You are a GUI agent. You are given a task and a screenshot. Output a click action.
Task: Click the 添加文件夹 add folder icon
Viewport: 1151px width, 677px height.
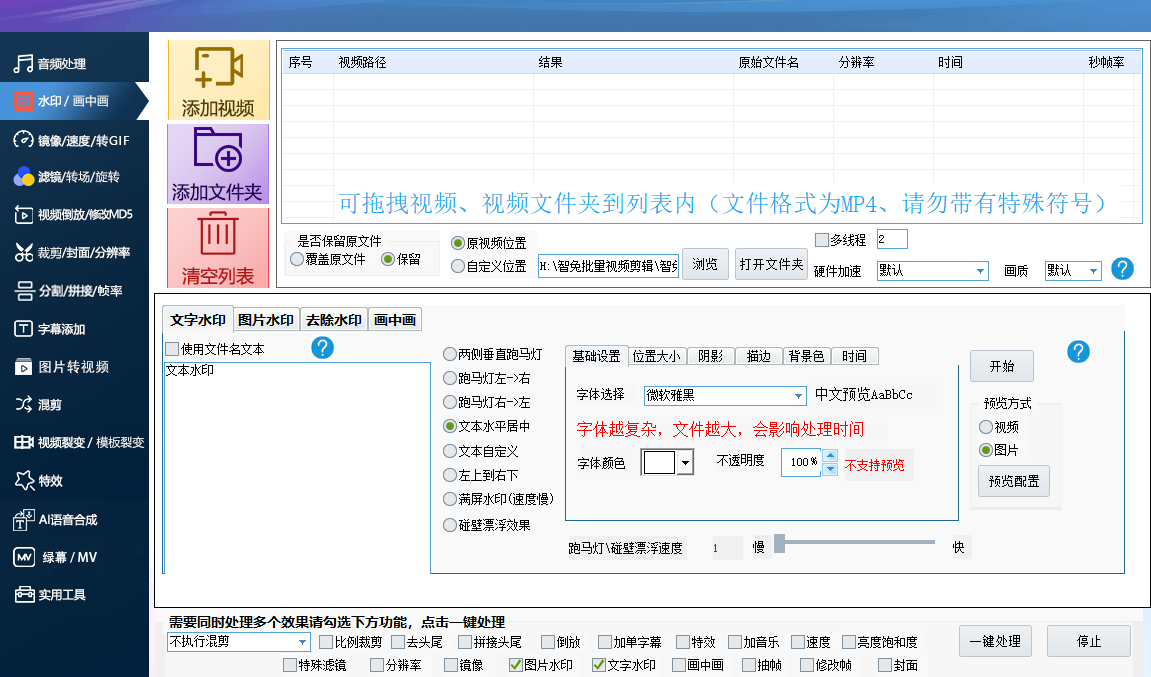pyautogui.click(x=218, y=151)
